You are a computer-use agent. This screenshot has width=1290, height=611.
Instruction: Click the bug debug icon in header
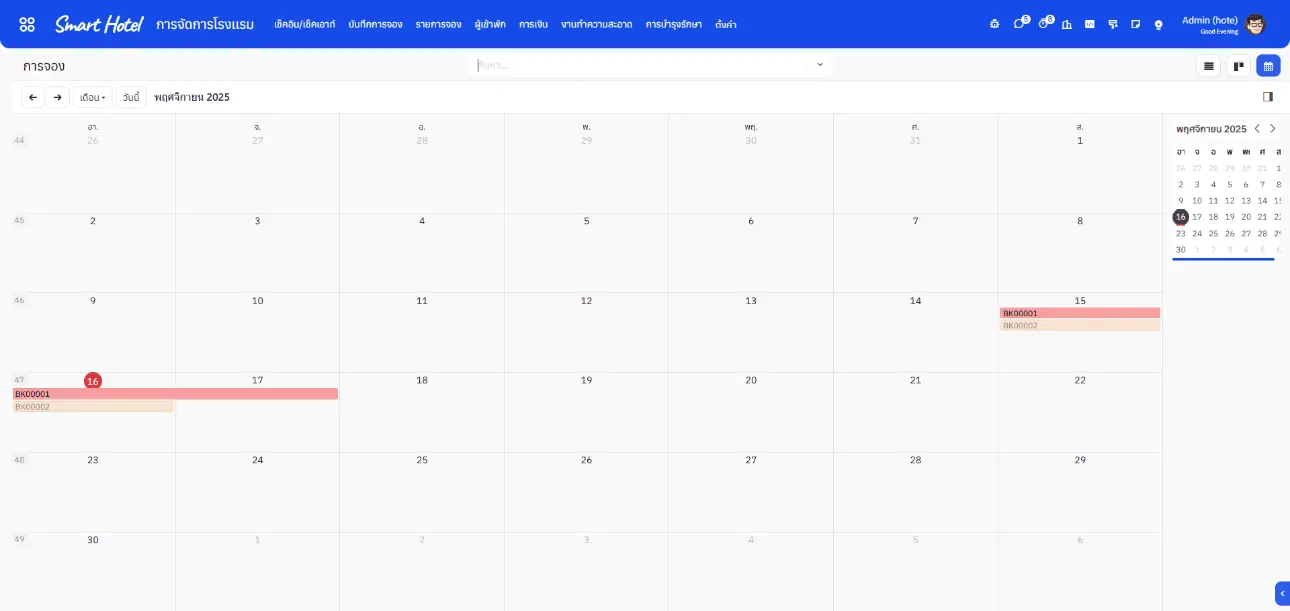(x=994, y=24)
